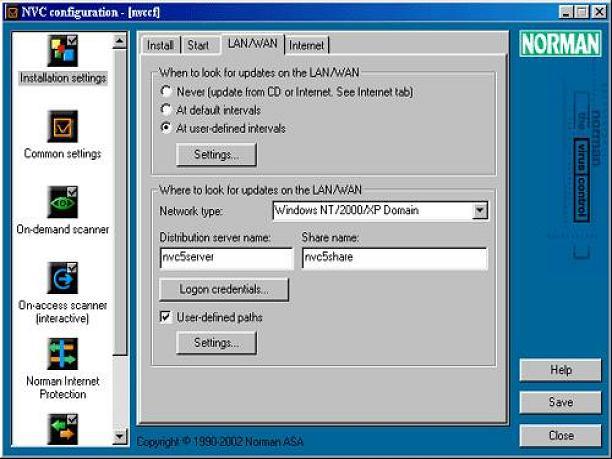Screen dimensions: 612x459
Task: Open Logon credentials dialog
Action: pyautogui.click(x=224, y=290)
